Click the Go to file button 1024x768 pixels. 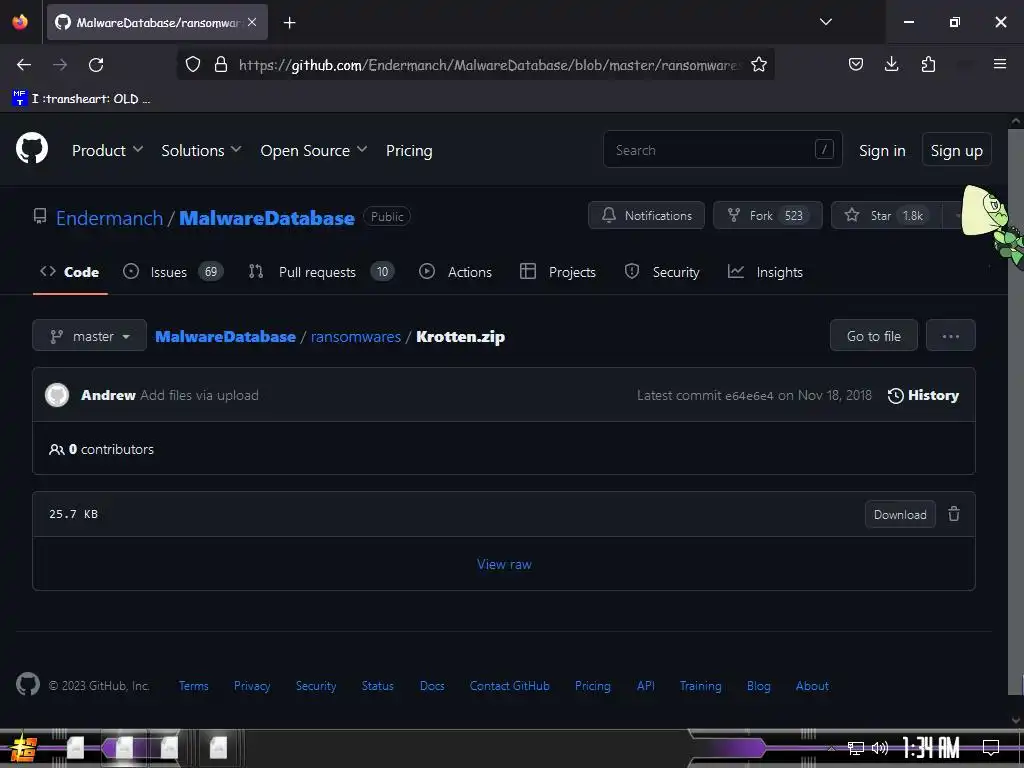click(873, 336)
